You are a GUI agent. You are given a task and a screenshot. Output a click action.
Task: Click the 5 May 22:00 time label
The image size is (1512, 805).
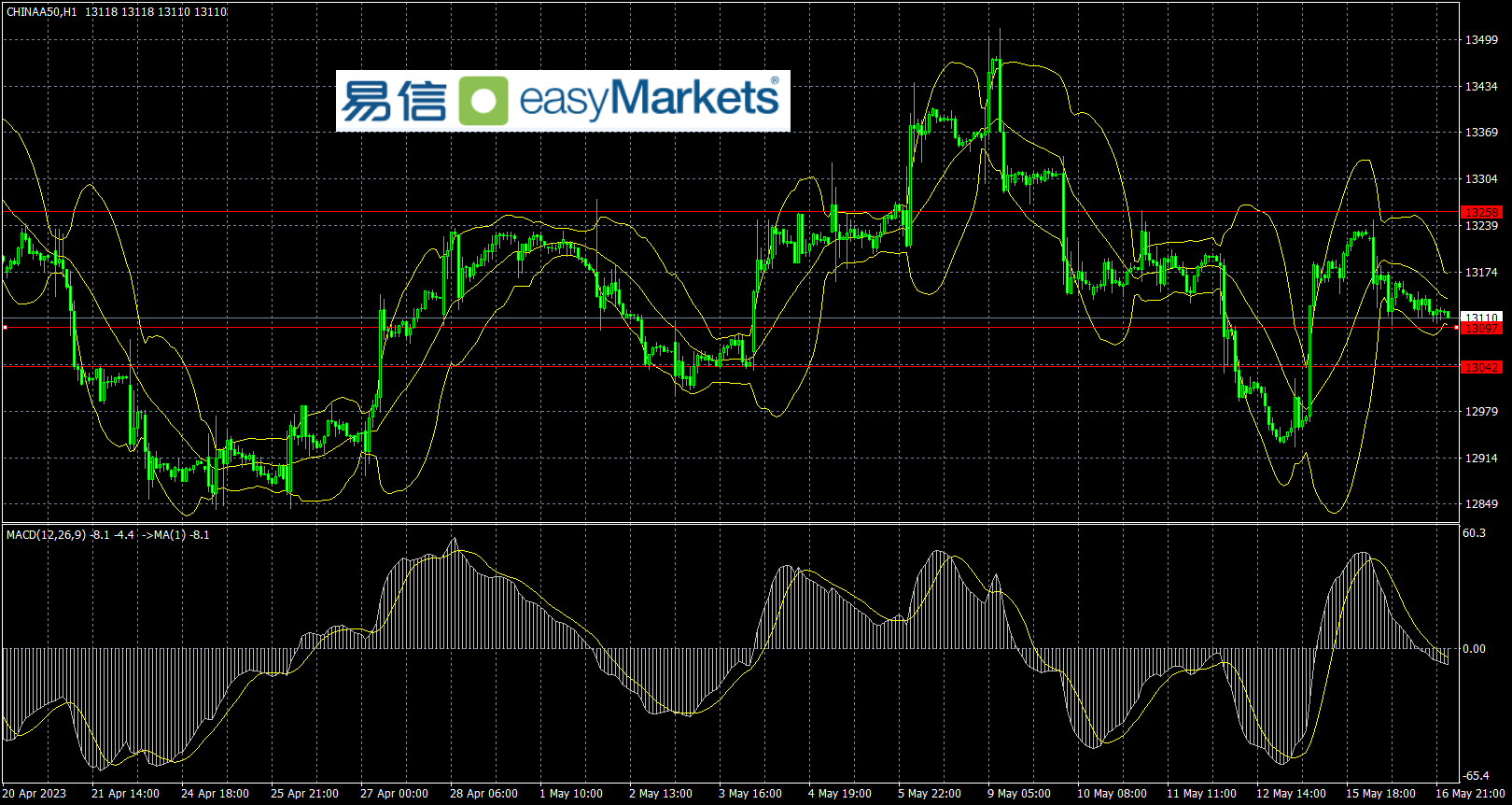coord(930,794)
